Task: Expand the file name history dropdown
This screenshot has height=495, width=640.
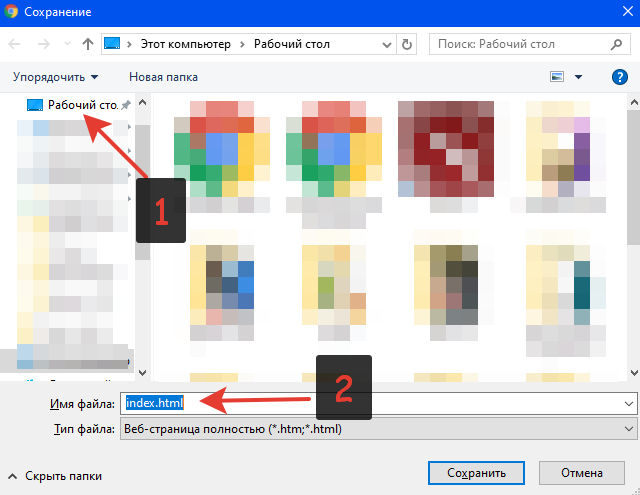Action: coord(629,404)
